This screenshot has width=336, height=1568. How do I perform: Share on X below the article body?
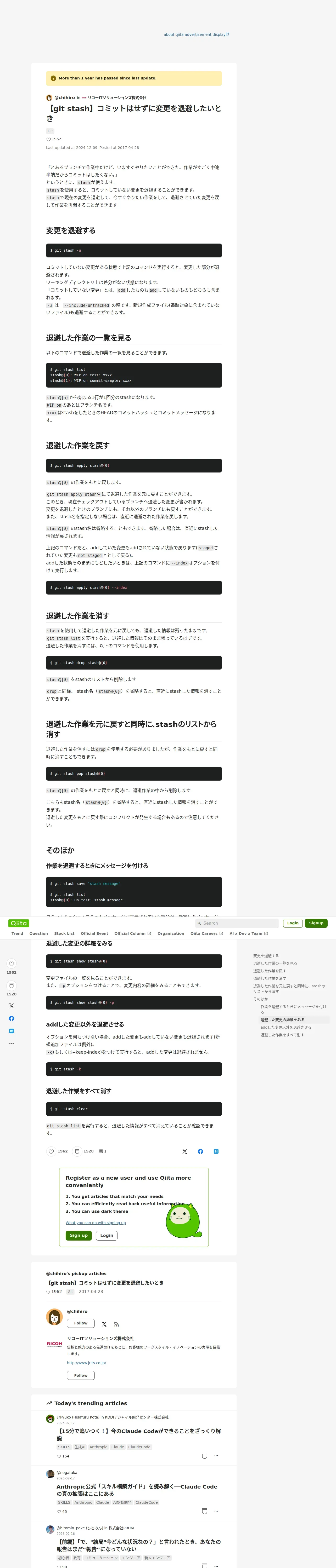click(x=185, y=1151)
